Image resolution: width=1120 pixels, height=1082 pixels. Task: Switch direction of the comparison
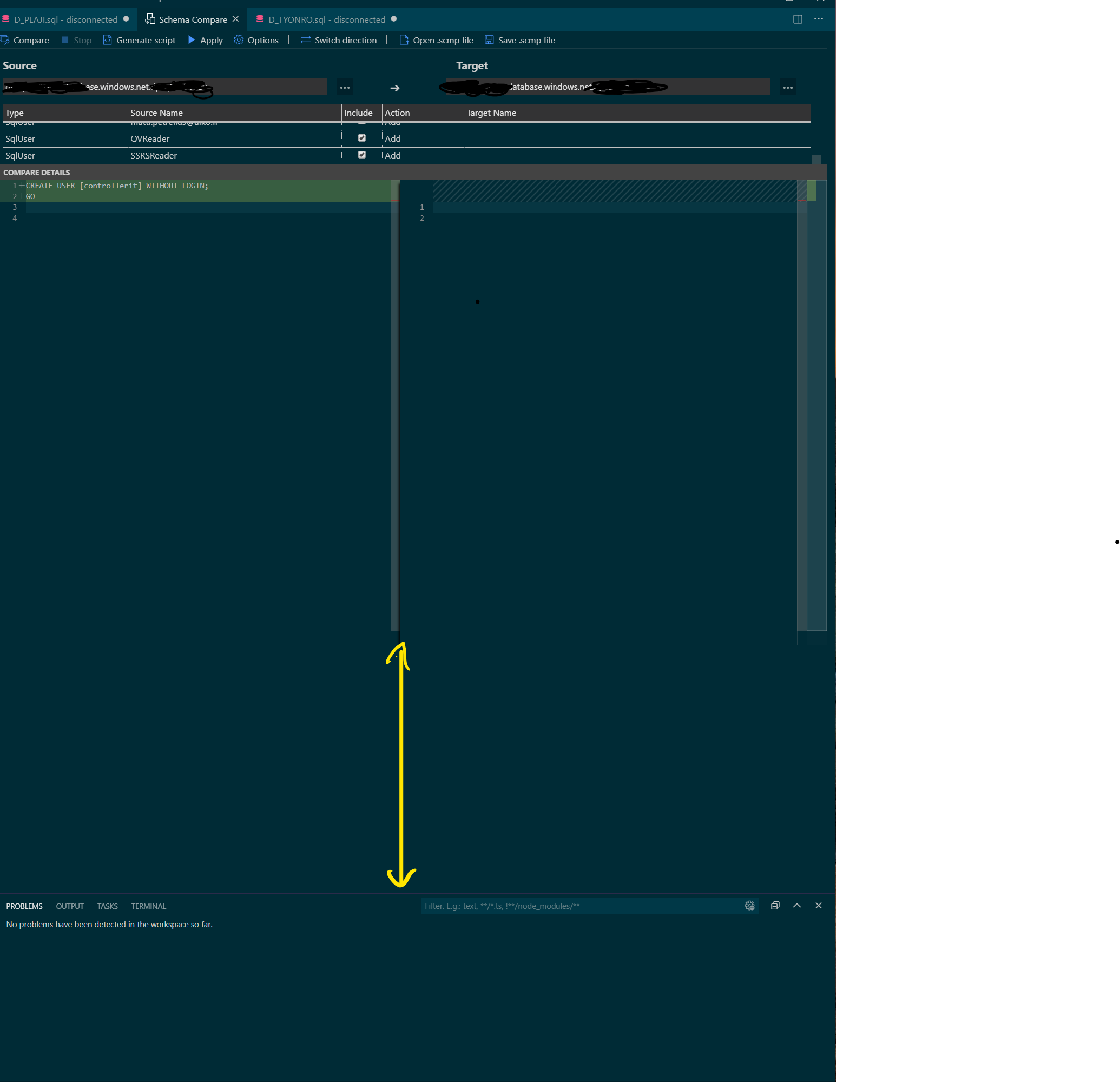click(338, 40)
